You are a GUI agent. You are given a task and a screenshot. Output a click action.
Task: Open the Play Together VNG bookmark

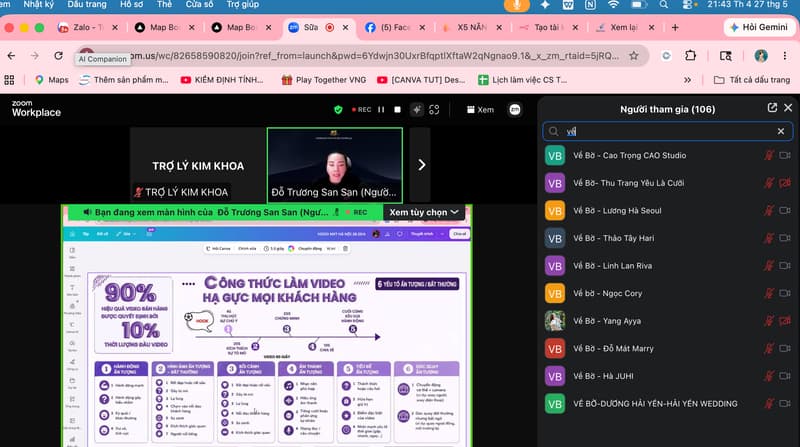coord(323,80)
